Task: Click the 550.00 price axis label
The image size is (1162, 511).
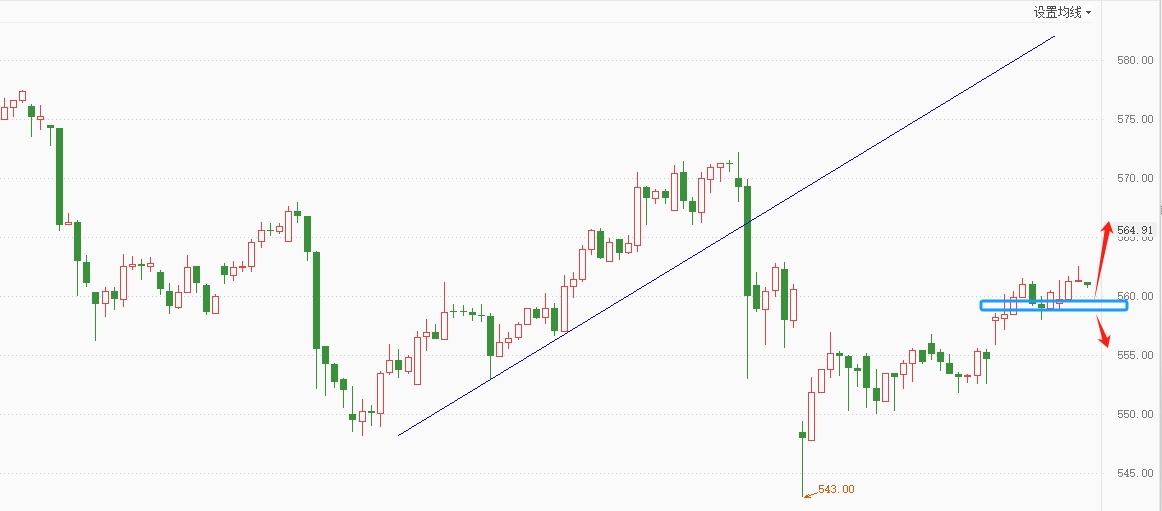Action: [1135, 414]
